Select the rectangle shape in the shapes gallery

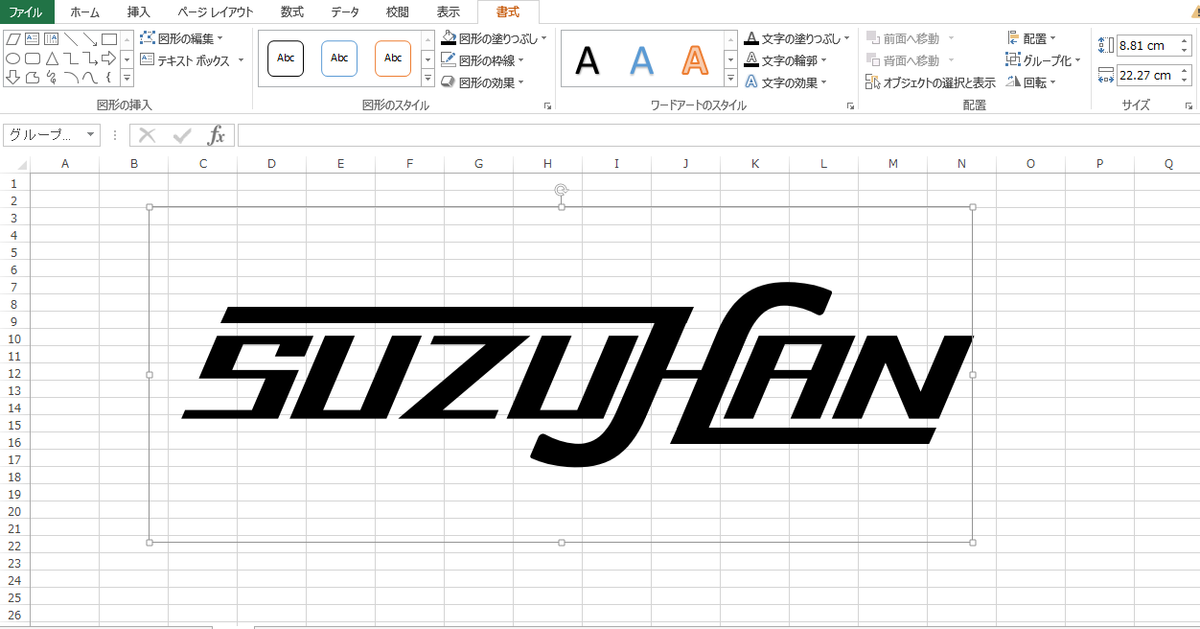point(109,40)
